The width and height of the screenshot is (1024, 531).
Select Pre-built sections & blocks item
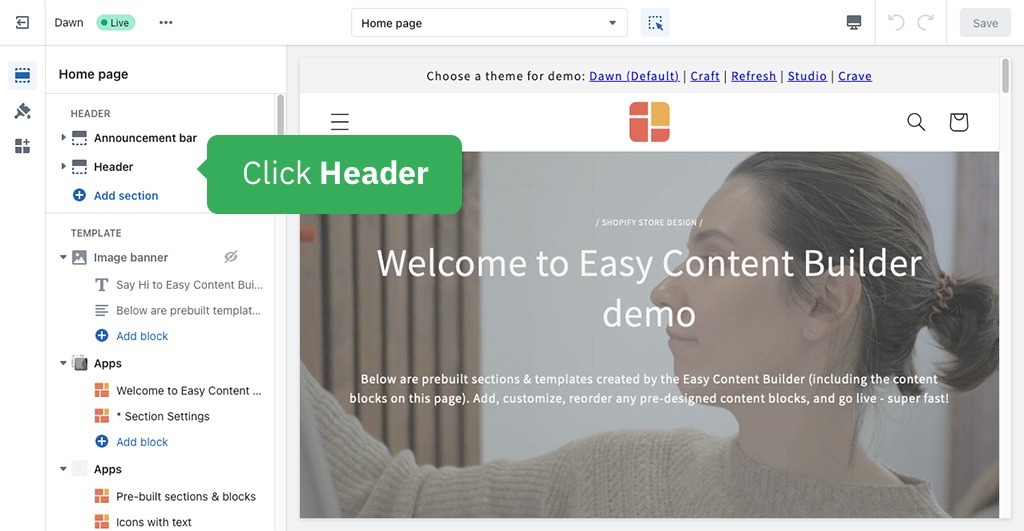click(185, 496)
